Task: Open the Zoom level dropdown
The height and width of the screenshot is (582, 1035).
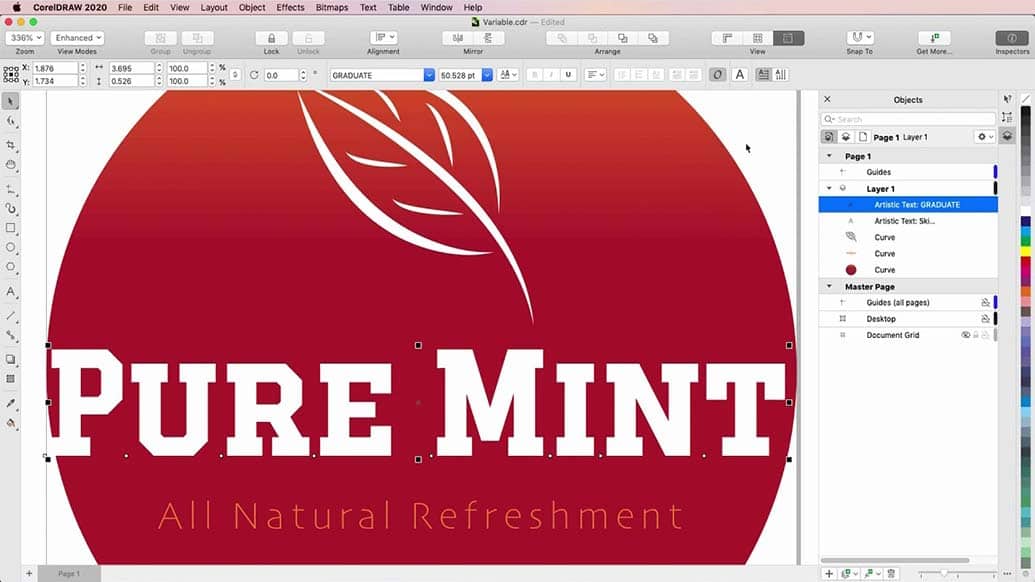Action: [x=24, y=38]
